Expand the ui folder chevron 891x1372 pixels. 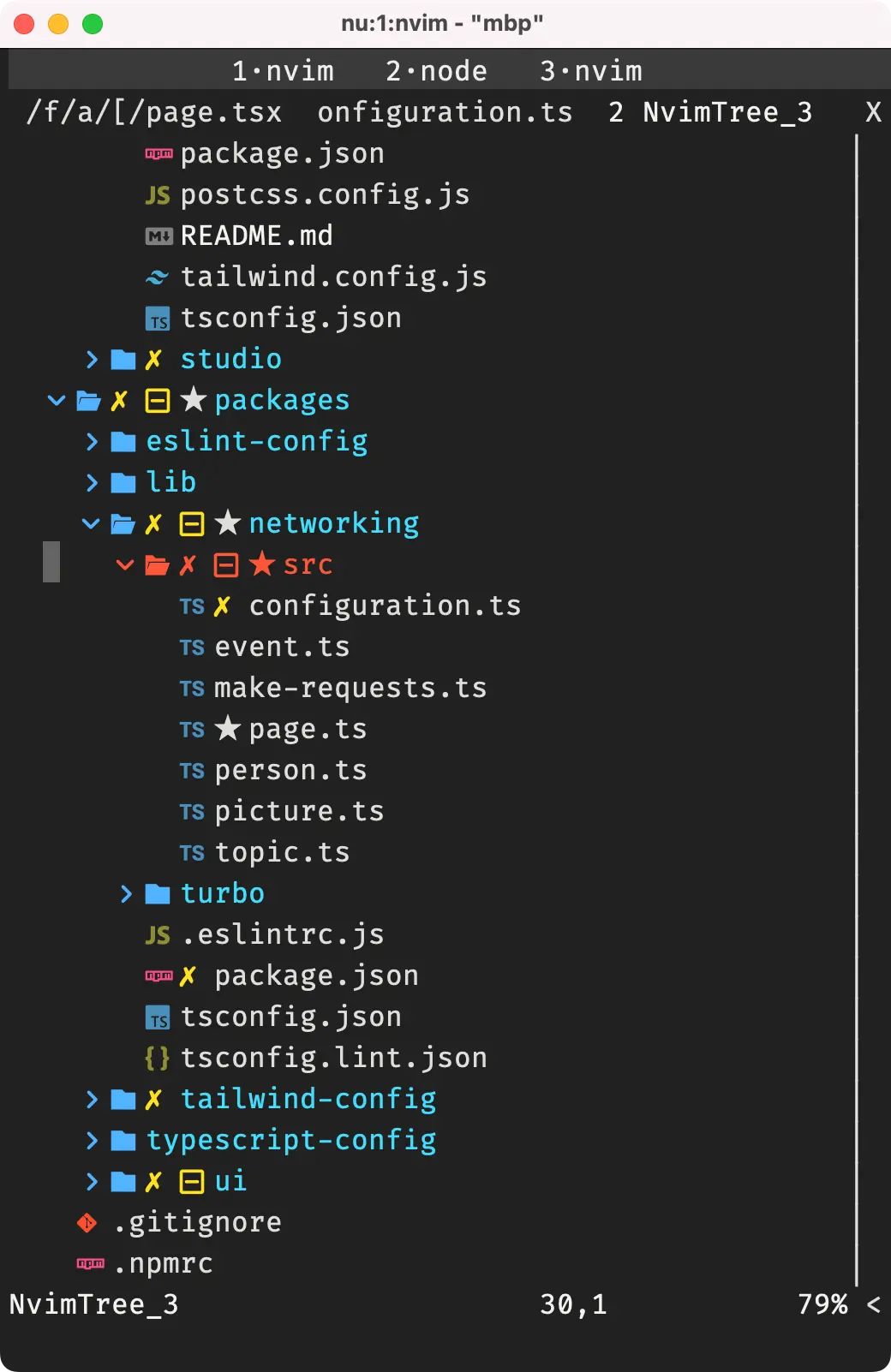pos(92,1182)
